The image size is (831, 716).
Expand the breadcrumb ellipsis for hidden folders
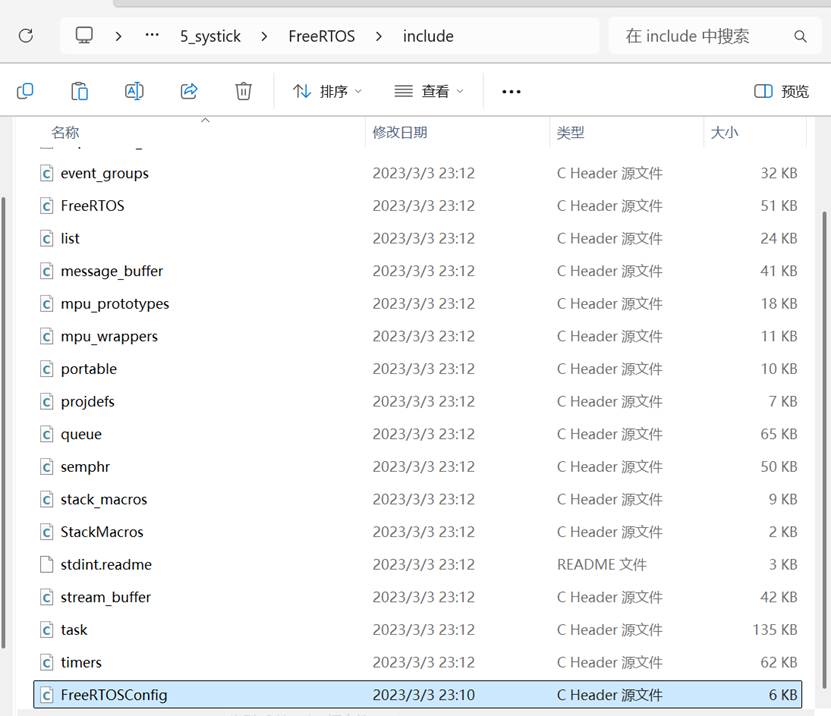(151, 35)
